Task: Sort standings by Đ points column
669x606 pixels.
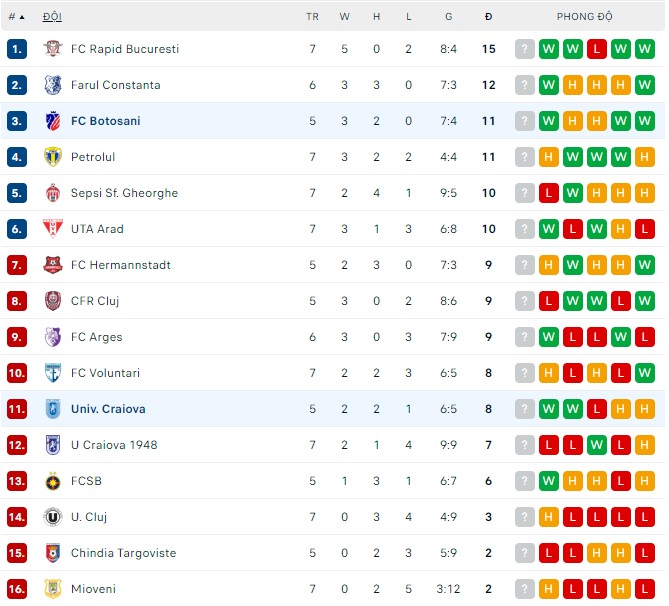Action: click(488, 17)
